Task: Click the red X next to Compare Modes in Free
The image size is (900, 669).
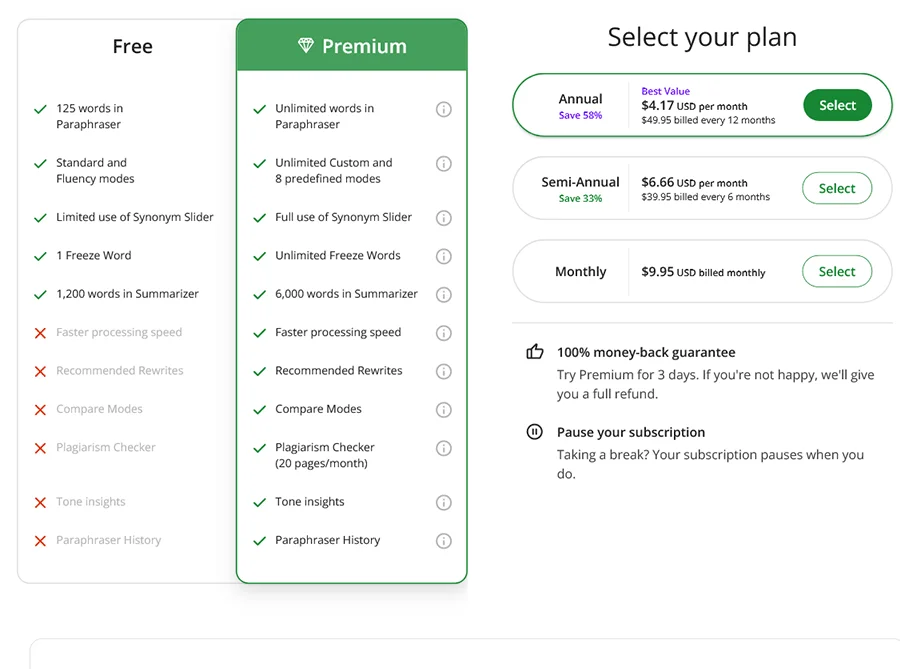Action: [40, 409]
